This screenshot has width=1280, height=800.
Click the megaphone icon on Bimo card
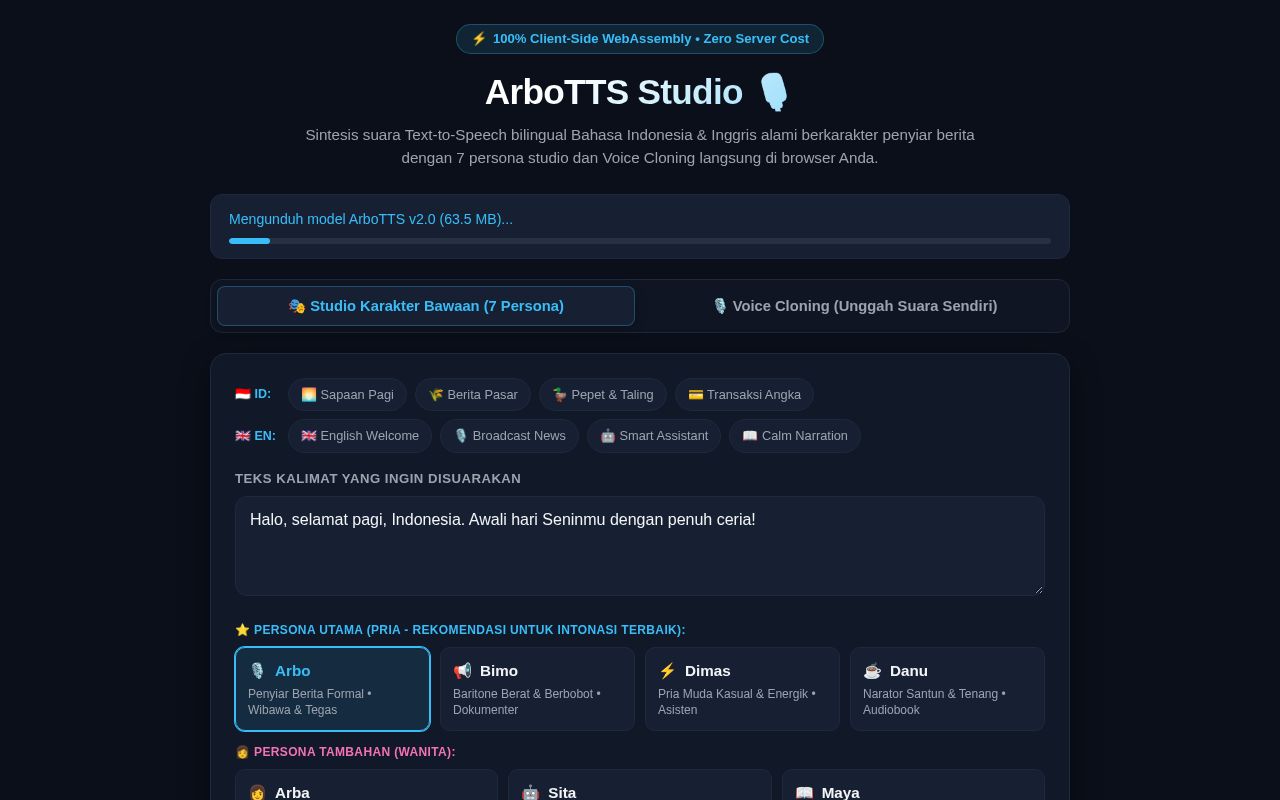pos(462,671)
